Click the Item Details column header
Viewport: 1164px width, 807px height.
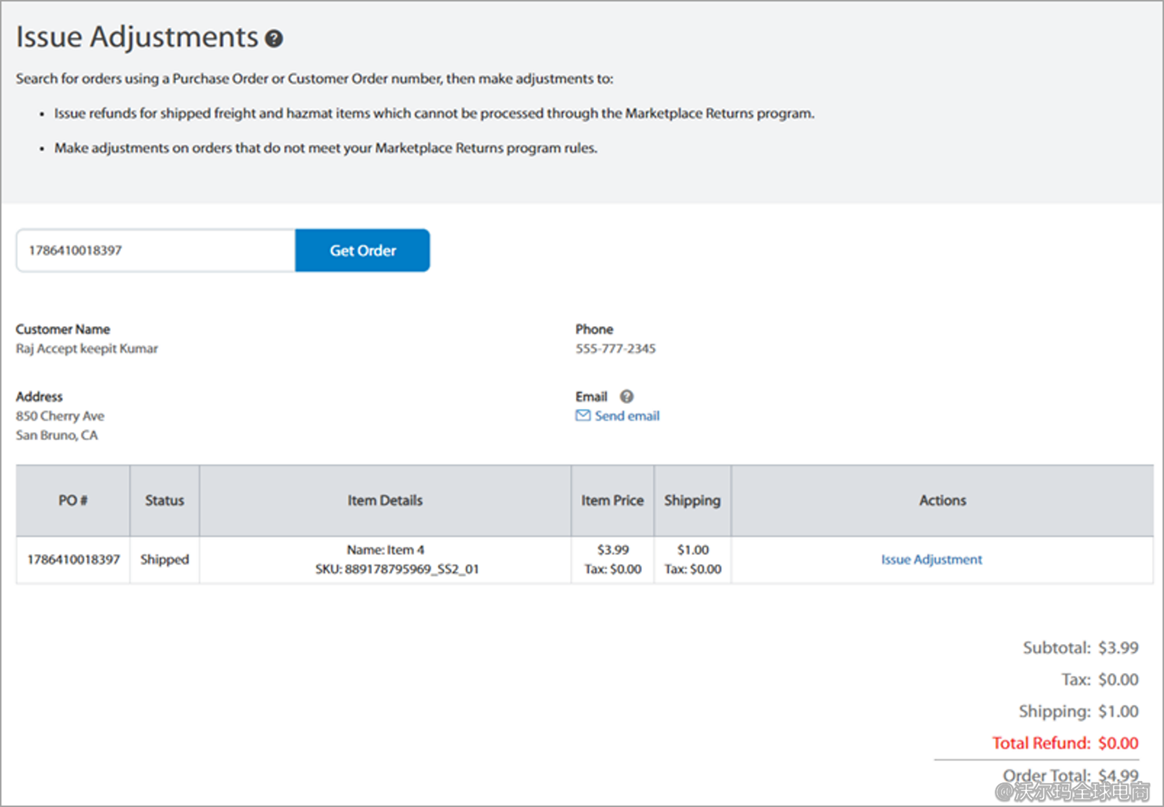point(385,500)
